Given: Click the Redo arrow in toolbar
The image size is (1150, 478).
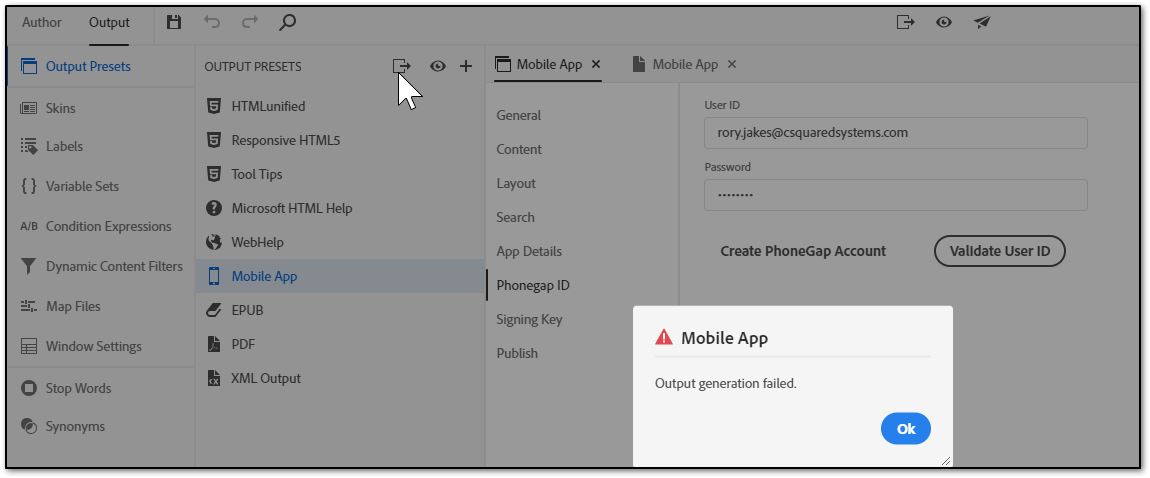Looking at the screenshot, I should tap(249, 22).
